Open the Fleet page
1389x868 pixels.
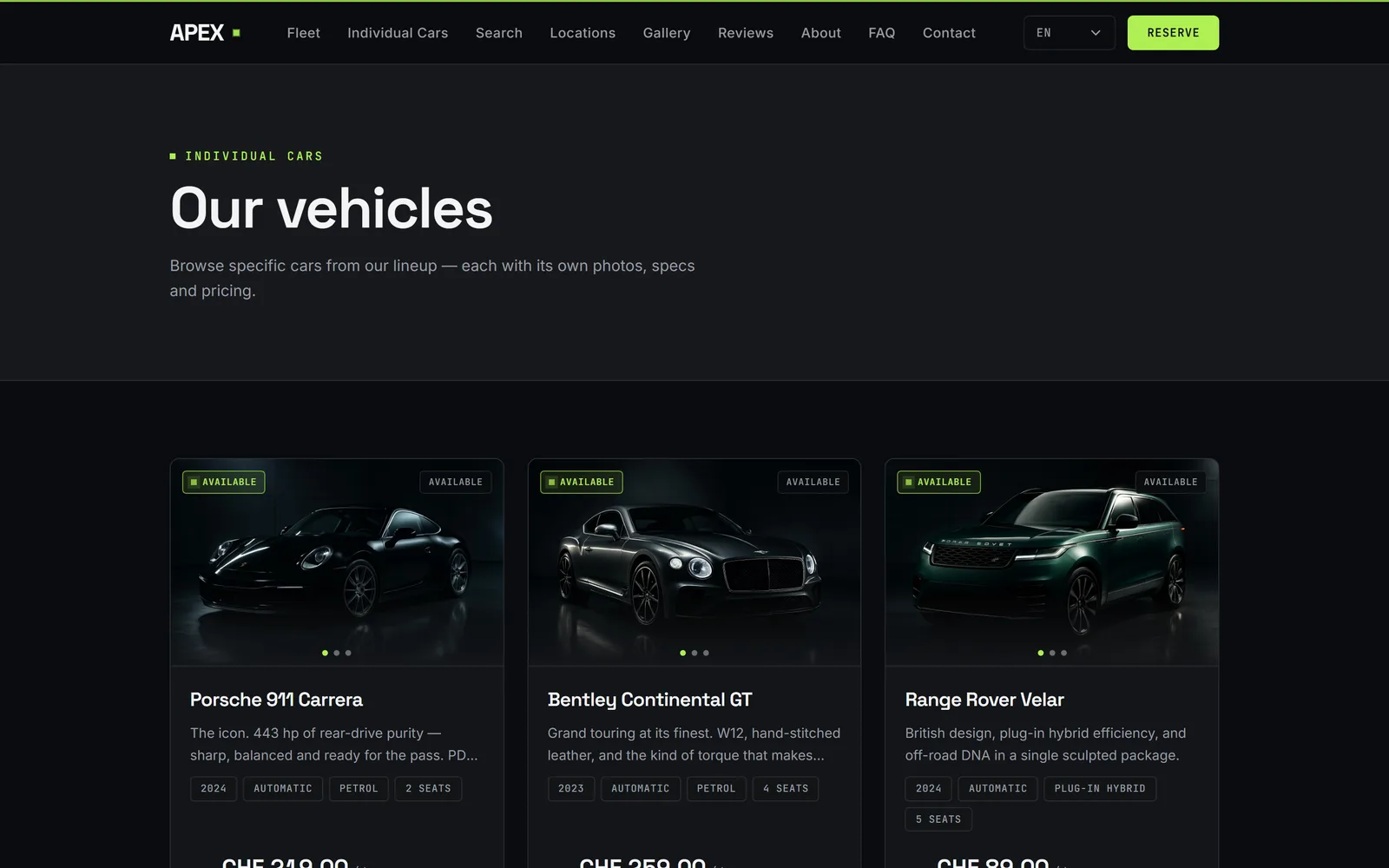pos(303,33)
